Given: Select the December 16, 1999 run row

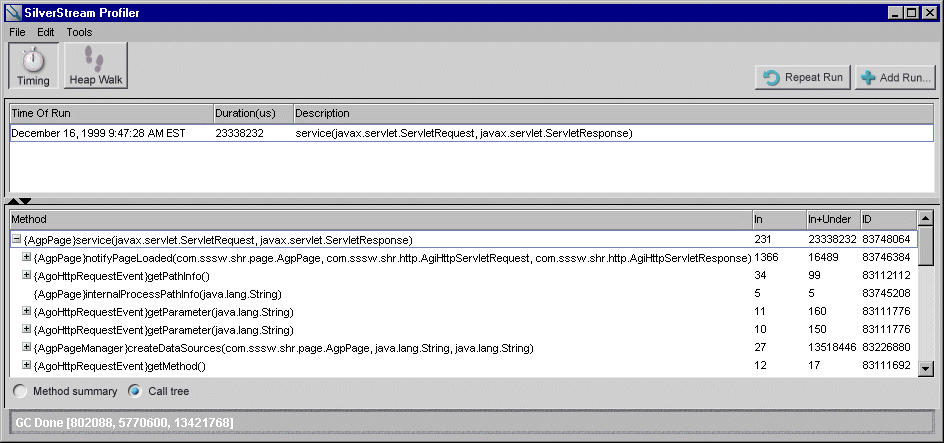Looking at the screenshot, I should pos(472,133).
